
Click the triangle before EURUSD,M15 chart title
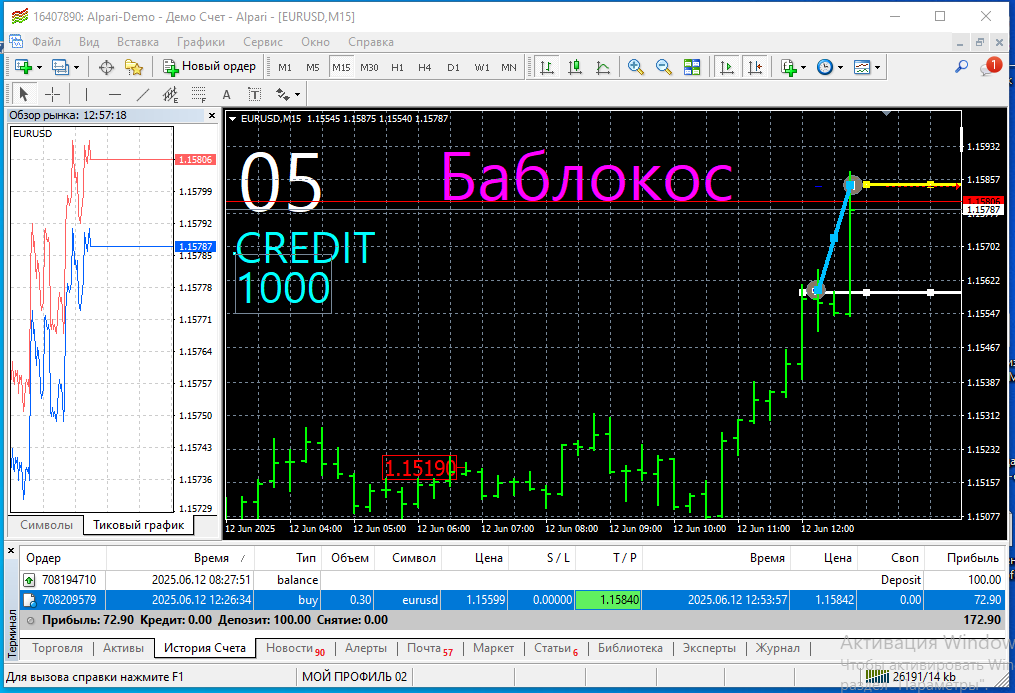232,118
